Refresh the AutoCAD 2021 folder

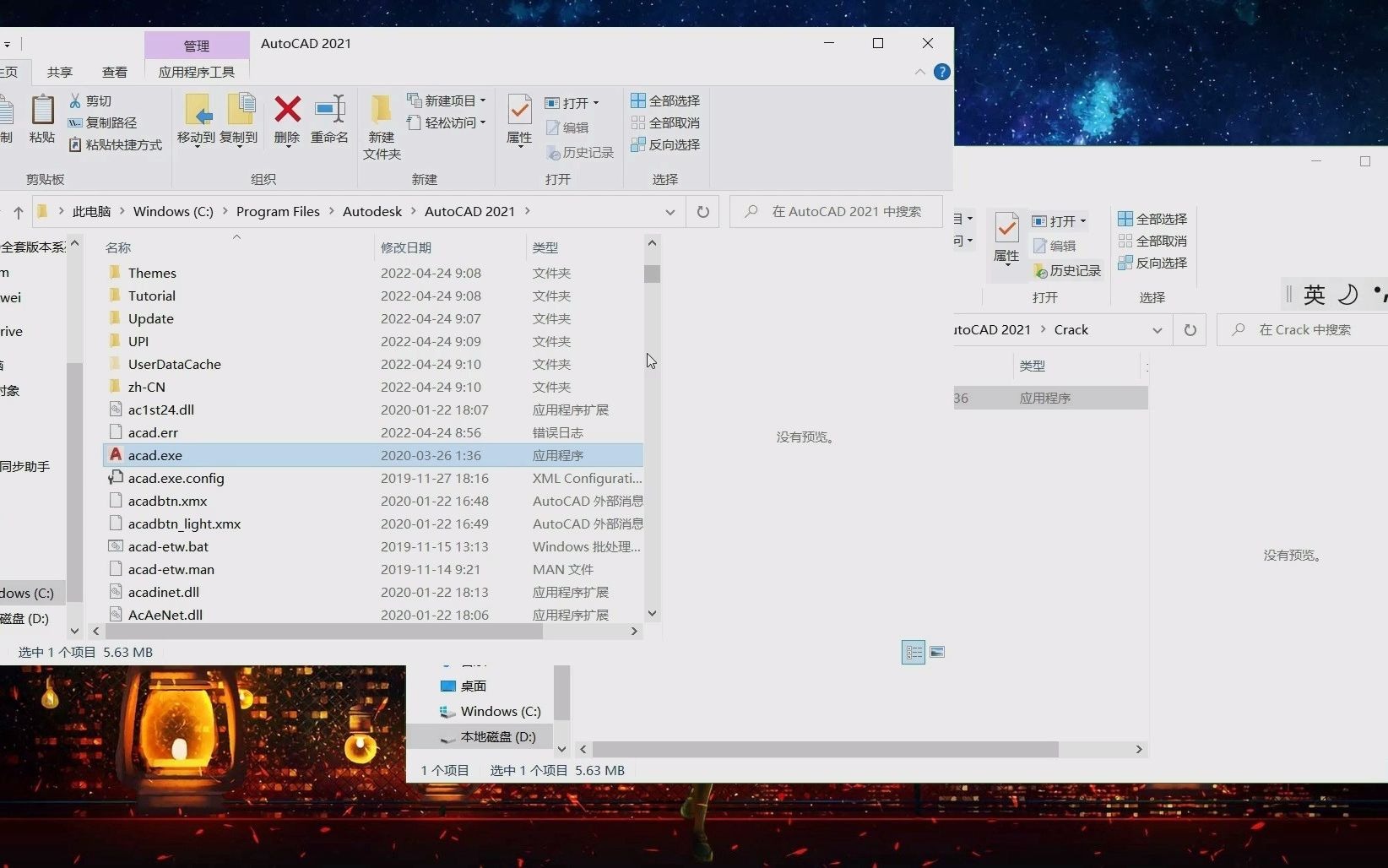tap(702, 211)
